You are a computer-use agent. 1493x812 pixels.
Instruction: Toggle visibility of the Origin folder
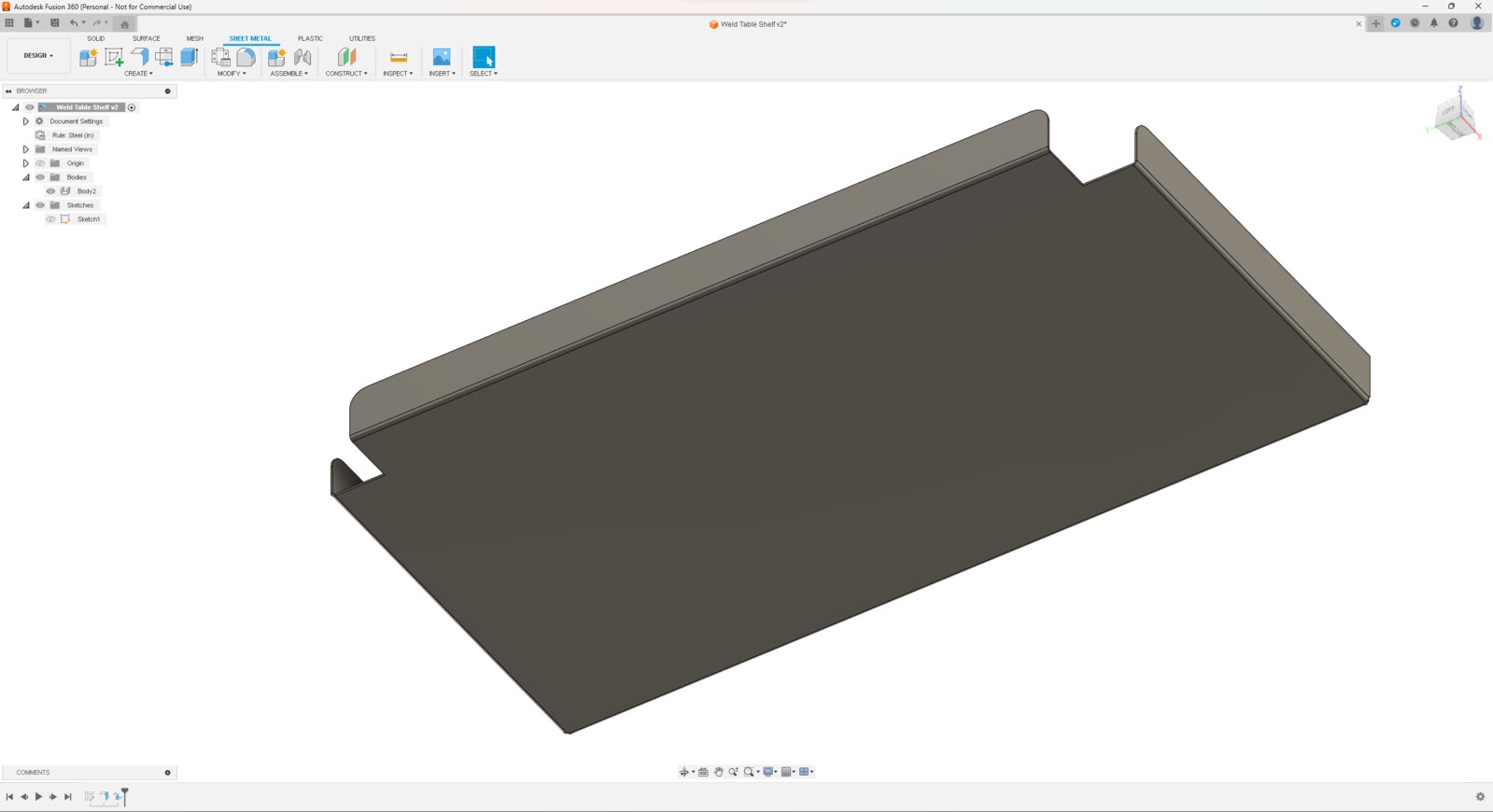(40, 163)
